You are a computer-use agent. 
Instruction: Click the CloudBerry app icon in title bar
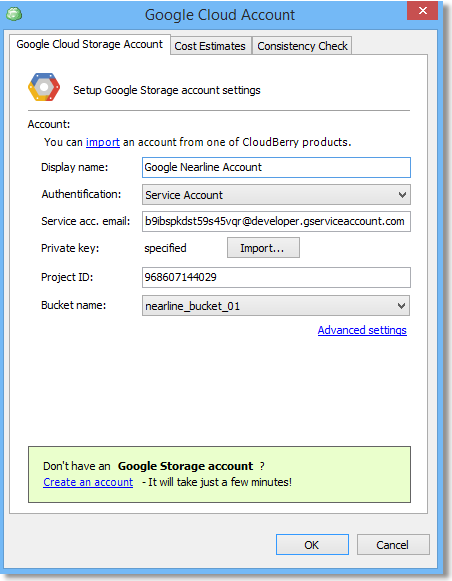pyautogui.click(x=14, y=14)
